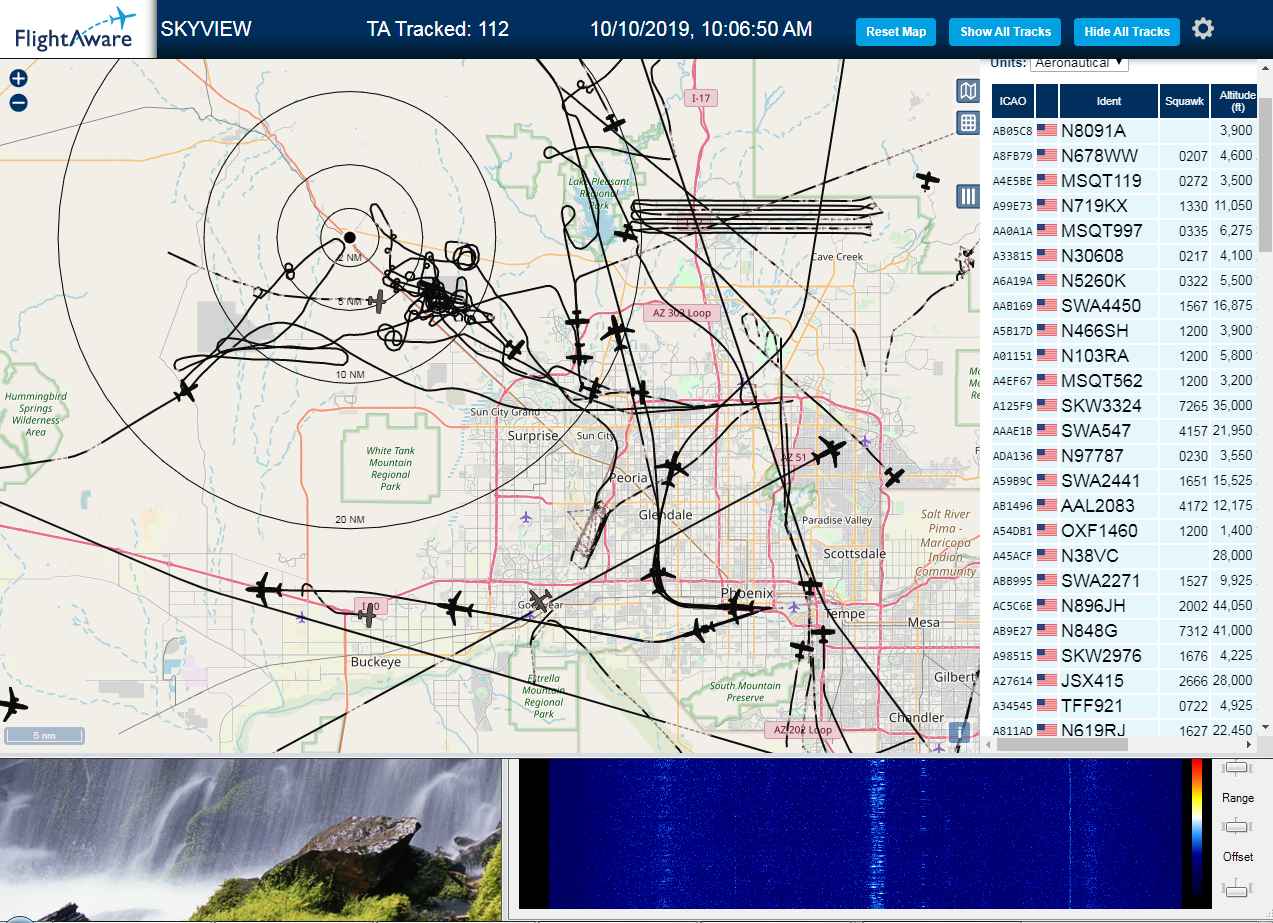
Task: Select the N719KX aircraft row
Action: pyautogui.click(x=1125, y=205)
